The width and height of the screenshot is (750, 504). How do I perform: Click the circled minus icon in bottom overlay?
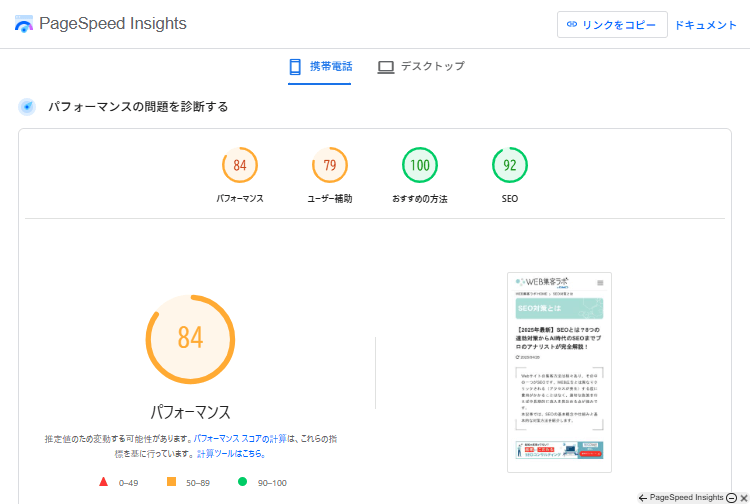pos(731,497)
